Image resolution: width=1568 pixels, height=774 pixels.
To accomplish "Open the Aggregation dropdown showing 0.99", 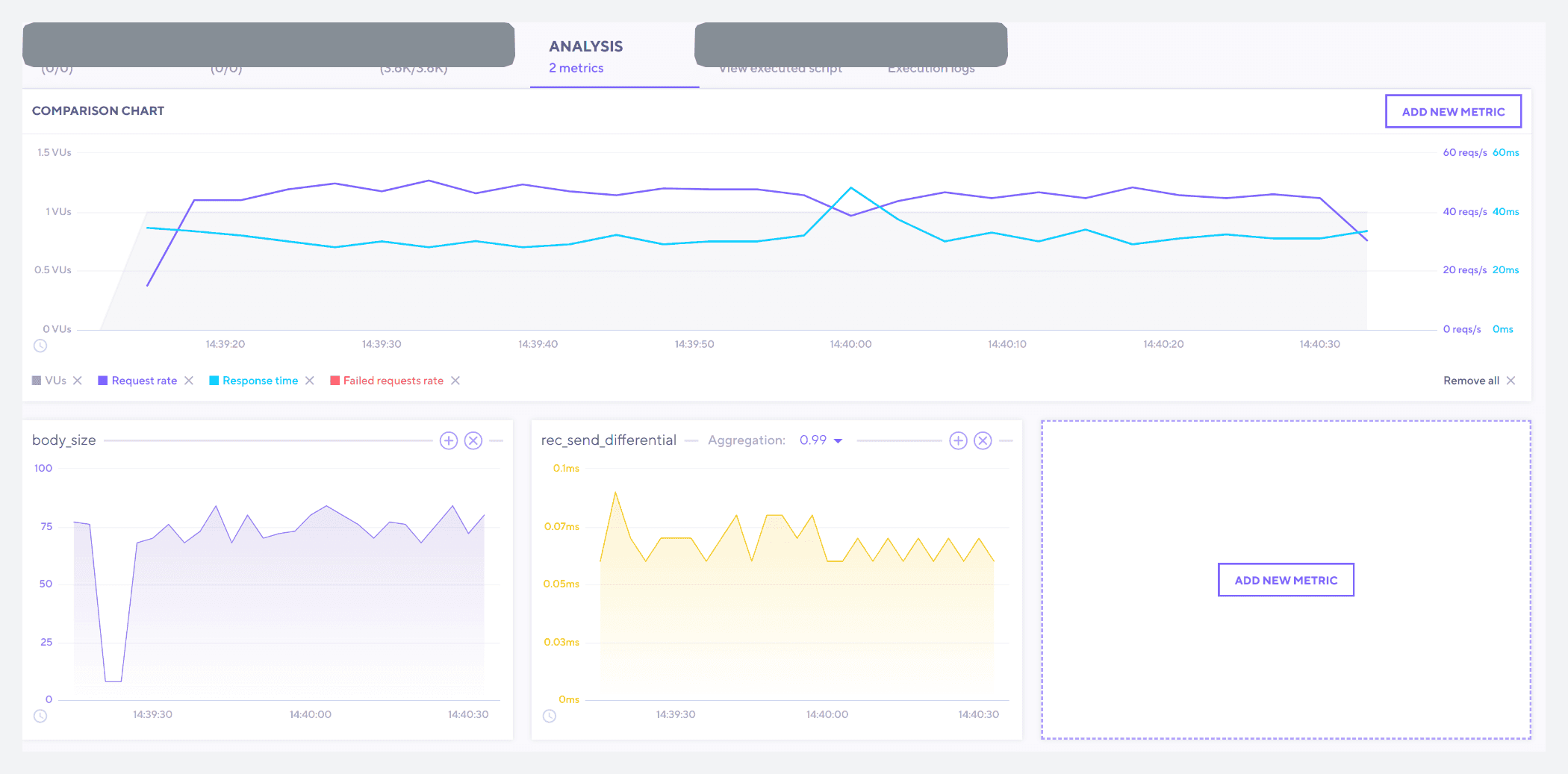I will pos(821,440).
